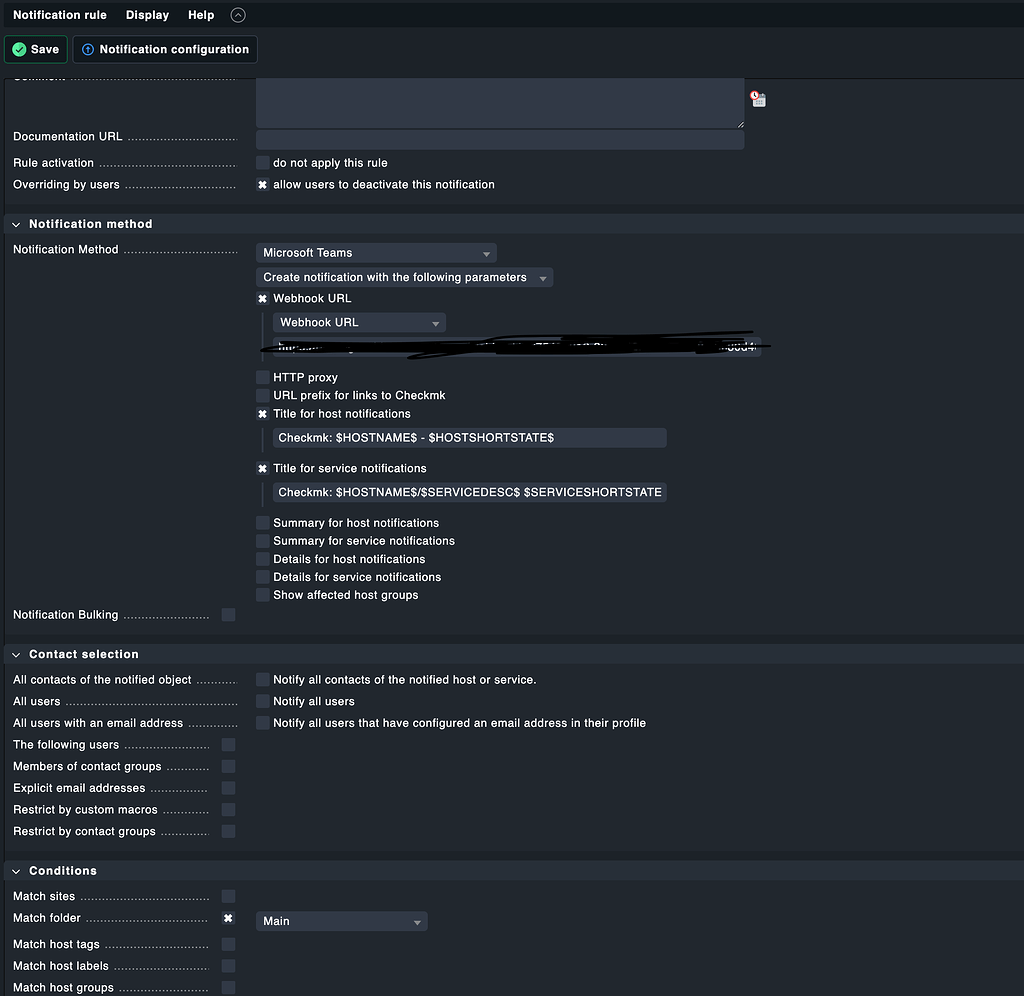Click the Save button
1024x996 pixels.
35,48
